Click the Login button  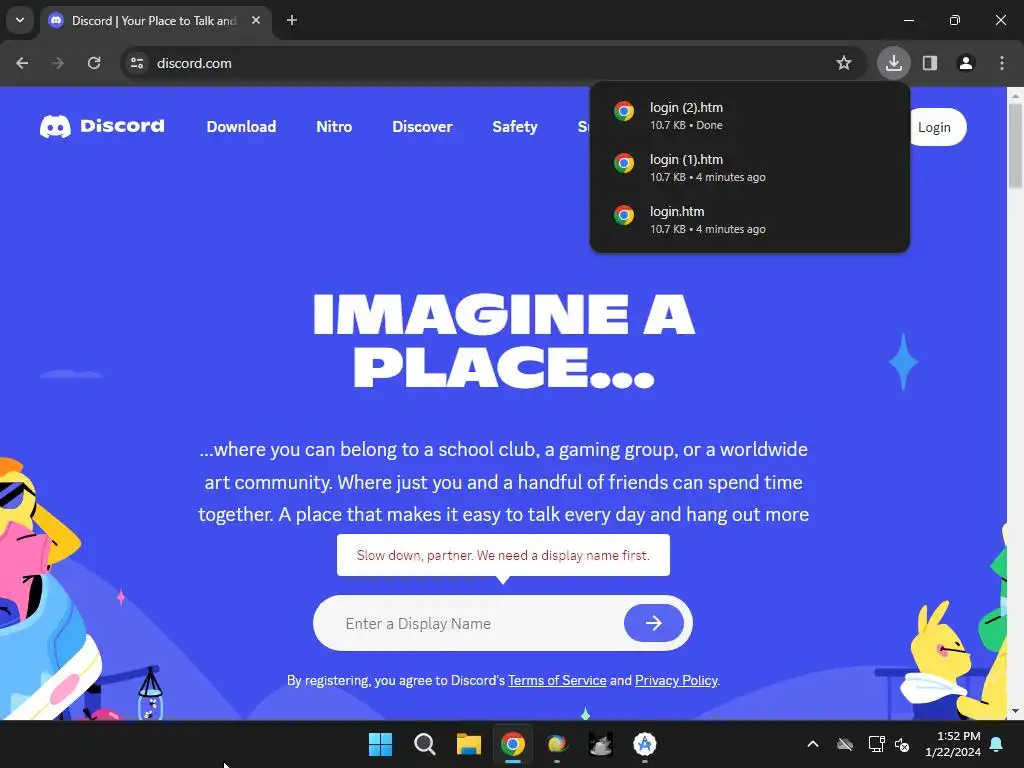pos(934,127)
